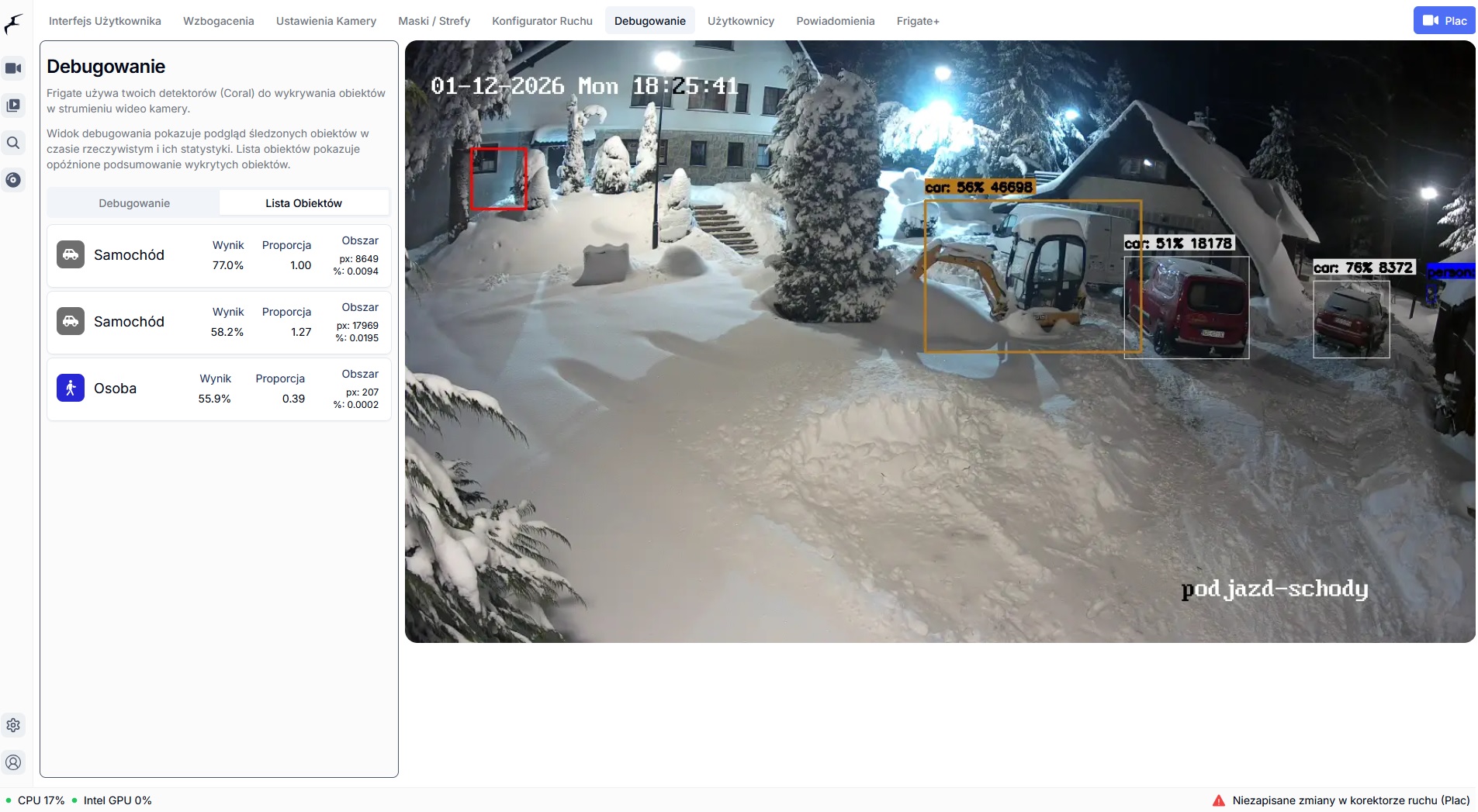Click the pod jazd-schody camera feed
The width and height of the screenshot is (1478, 812).
940,341
